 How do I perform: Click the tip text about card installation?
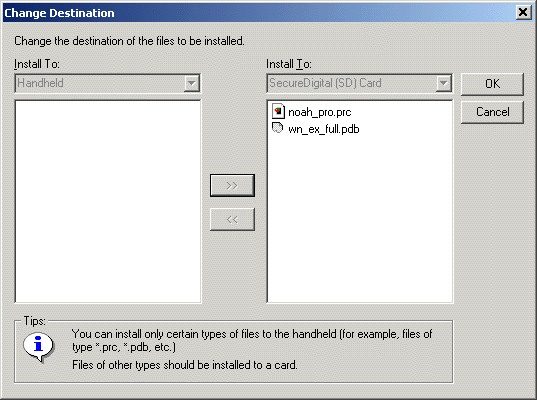tap(185, 365)
